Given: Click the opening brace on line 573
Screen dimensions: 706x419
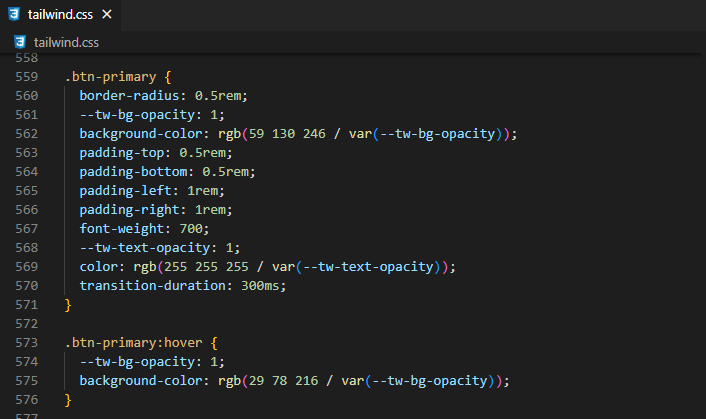Looking at the screenshot, I should tap(214, 343).
